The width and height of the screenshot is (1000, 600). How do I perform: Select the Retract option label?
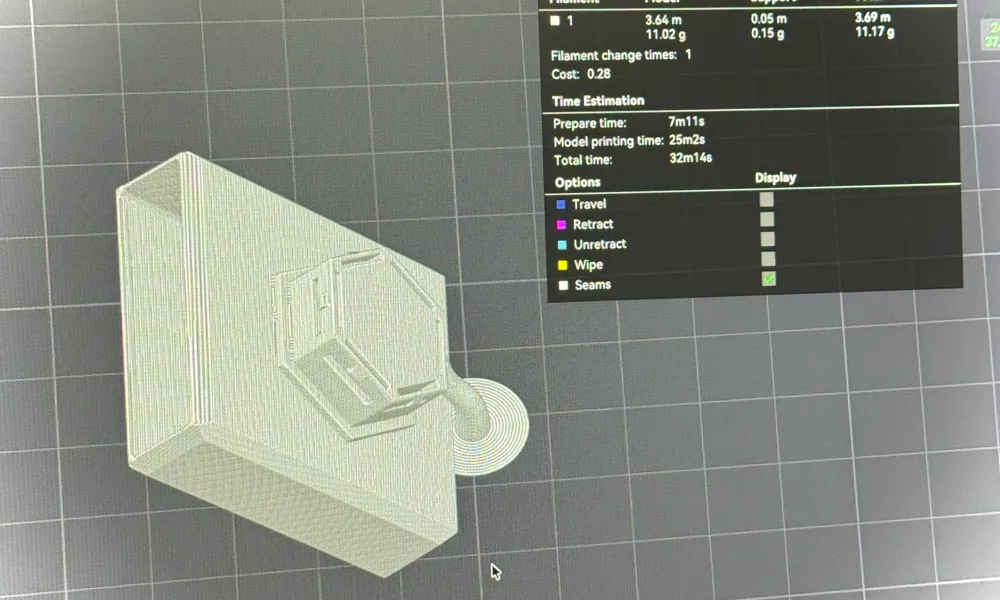pos(592,224)
